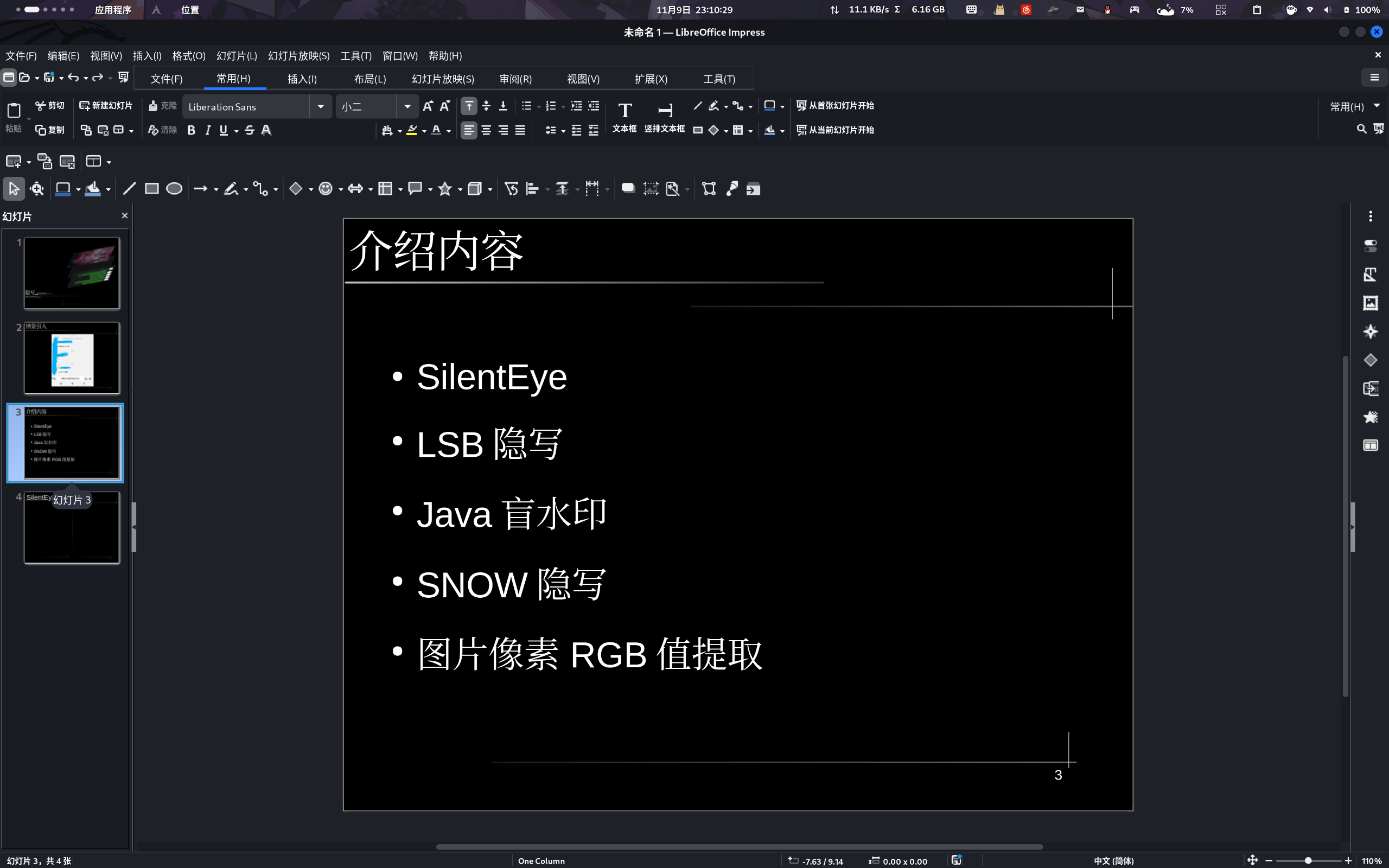Viewport: 1389px width, 868px height.
Task: Close the 幻灯片 slide panel
Action: pyautogui.click(x=125, y=215)
